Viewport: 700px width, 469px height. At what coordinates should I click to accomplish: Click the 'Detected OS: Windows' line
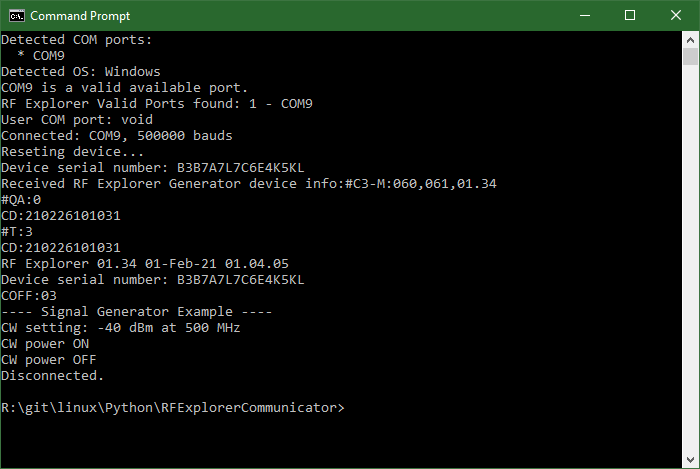point(80,72)
